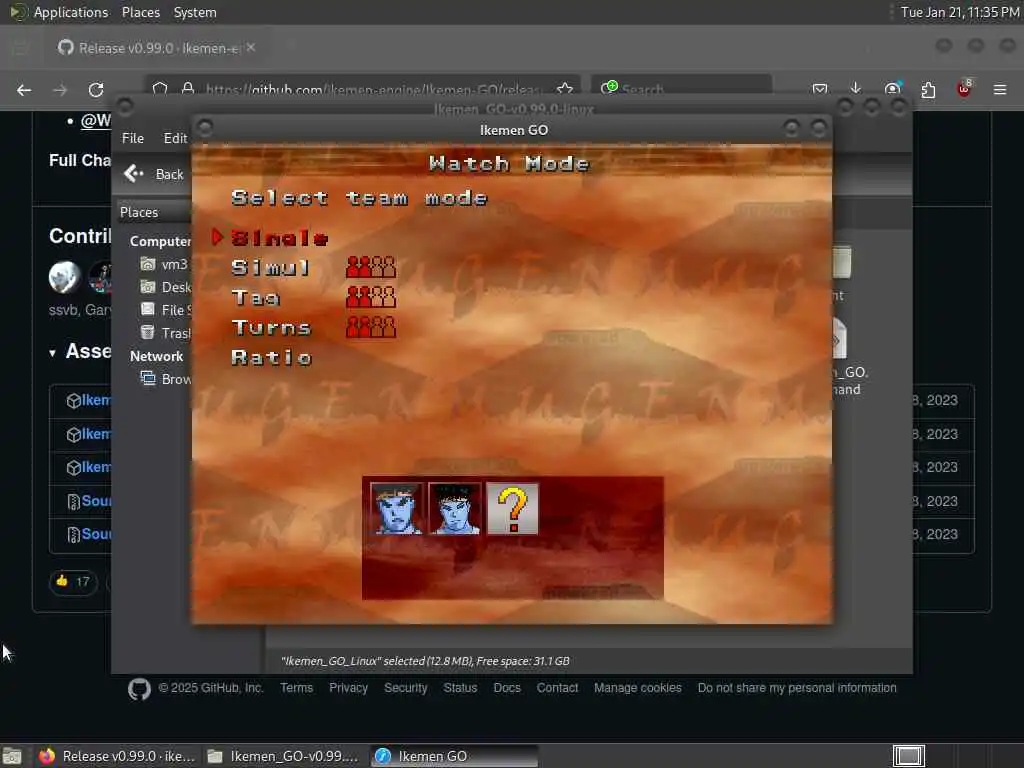
Task: Open Status link in footer
Action: pos(460,688)
